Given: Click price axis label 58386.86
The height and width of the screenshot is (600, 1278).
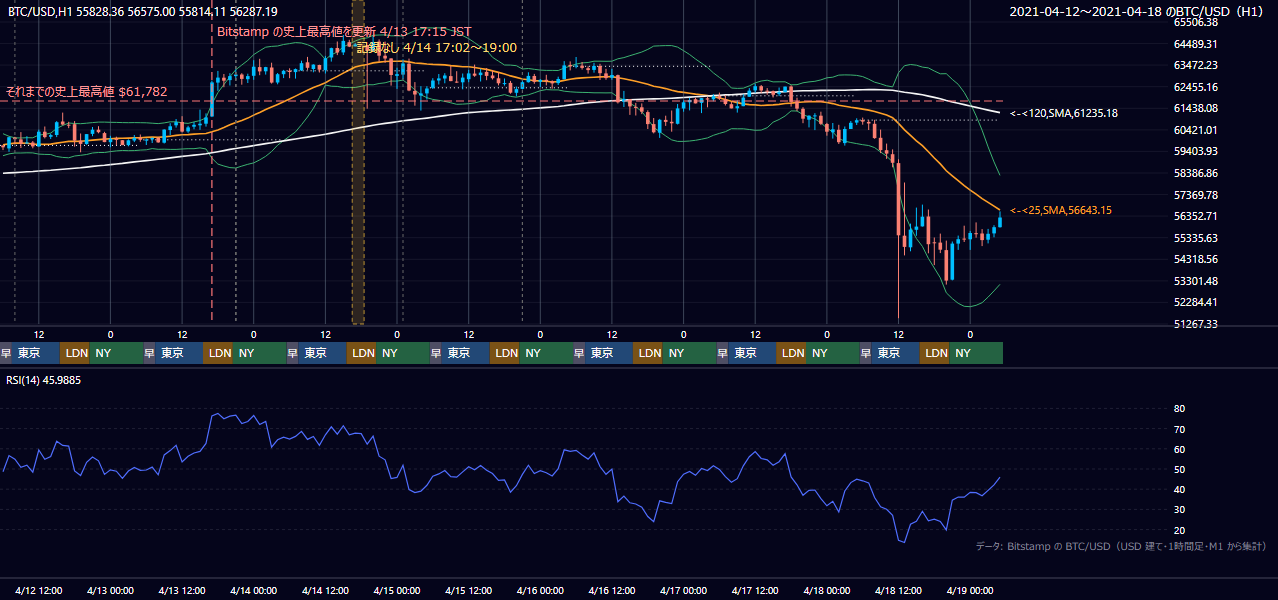Looking at the screenshot, I should tap(1195, 173).
